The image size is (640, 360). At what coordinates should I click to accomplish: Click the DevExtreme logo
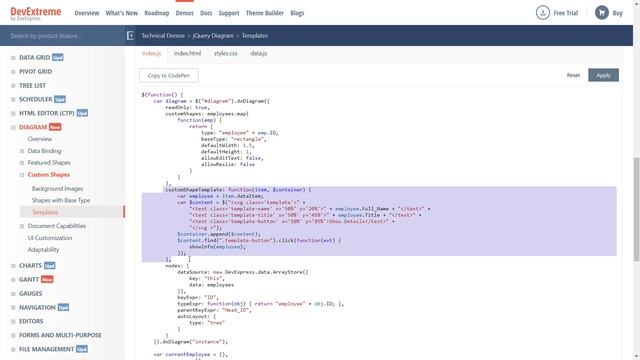coord(36,13)
